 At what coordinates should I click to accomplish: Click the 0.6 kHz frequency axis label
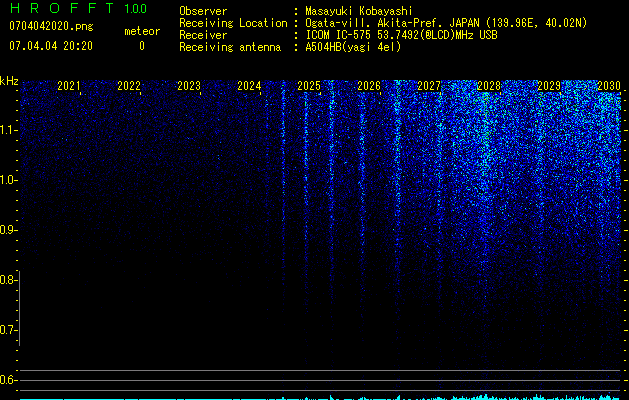[8, 380]
